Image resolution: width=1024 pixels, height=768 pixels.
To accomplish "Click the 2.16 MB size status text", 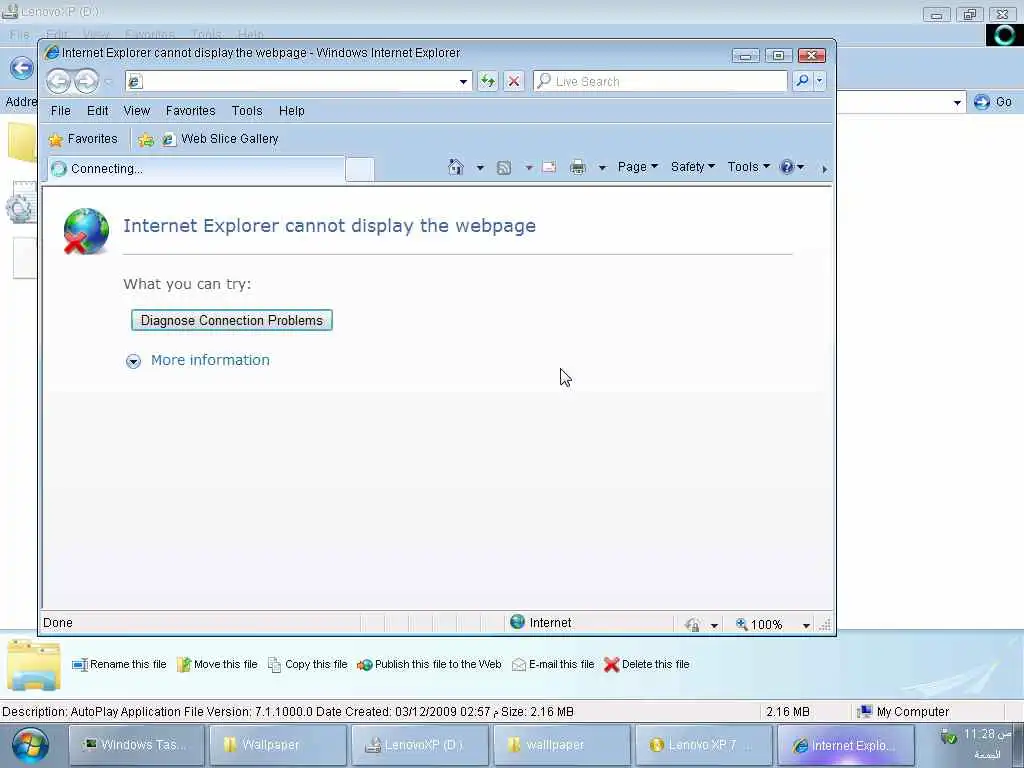I will click(788, 712).
